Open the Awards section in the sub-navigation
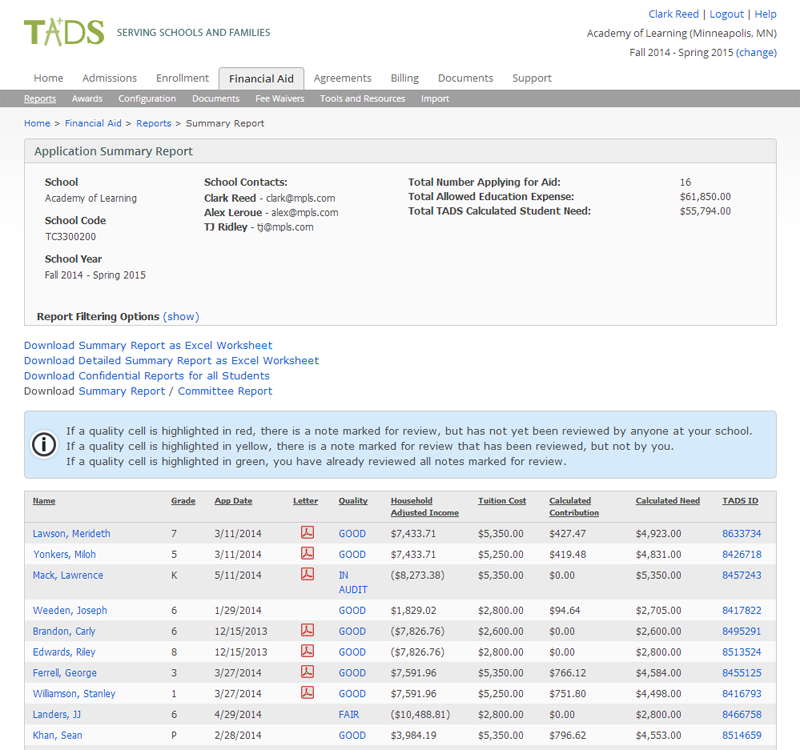The width and height of the screenshot is (800, 750). [x=87, y=98]
